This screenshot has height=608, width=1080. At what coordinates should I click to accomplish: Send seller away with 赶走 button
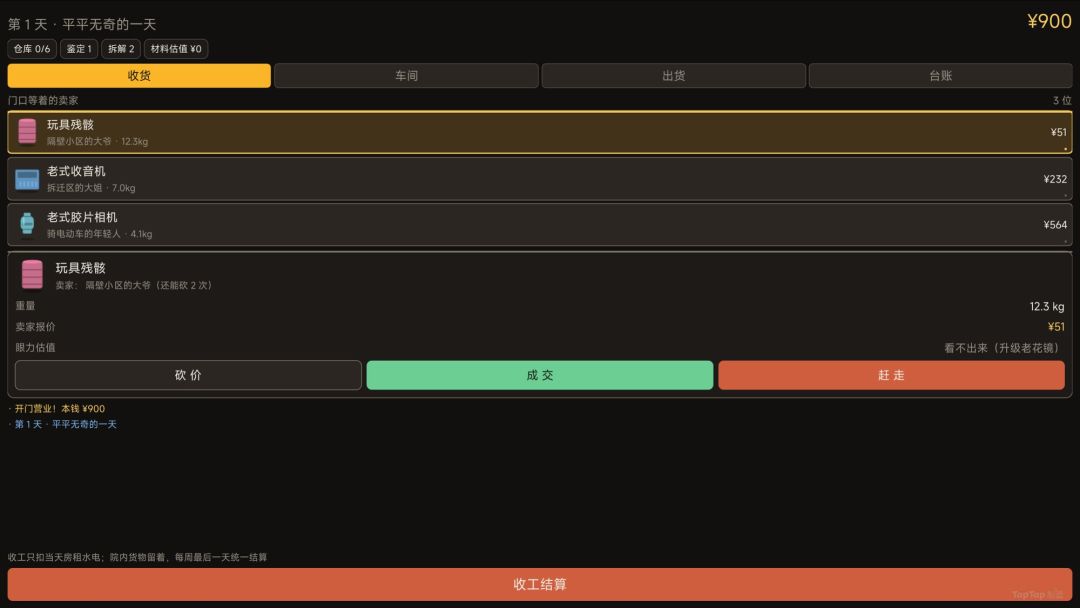click(x=891, y=375)
